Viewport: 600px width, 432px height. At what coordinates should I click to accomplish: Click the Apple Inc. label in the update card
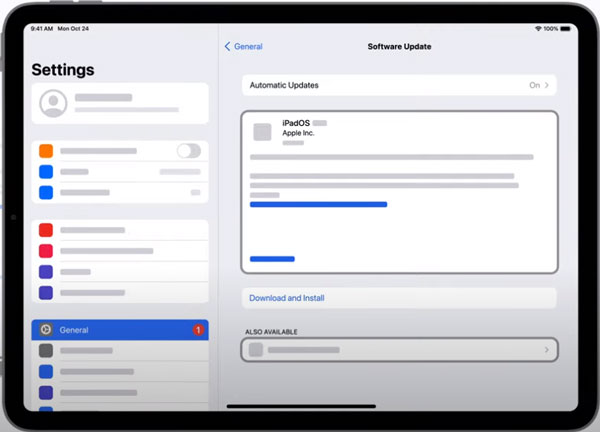pyautogui.click(x=298, y=133)
